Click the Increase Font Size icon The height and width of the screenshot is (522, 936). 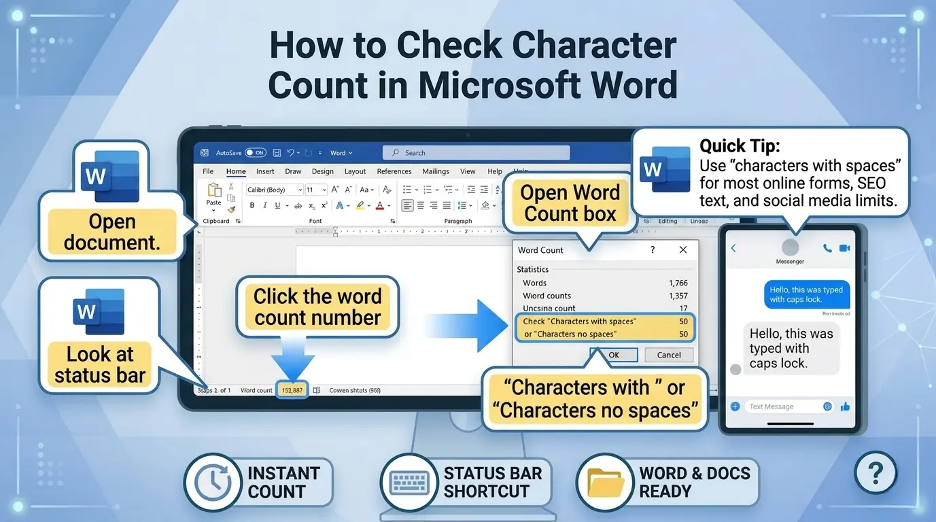click(334, 189)
